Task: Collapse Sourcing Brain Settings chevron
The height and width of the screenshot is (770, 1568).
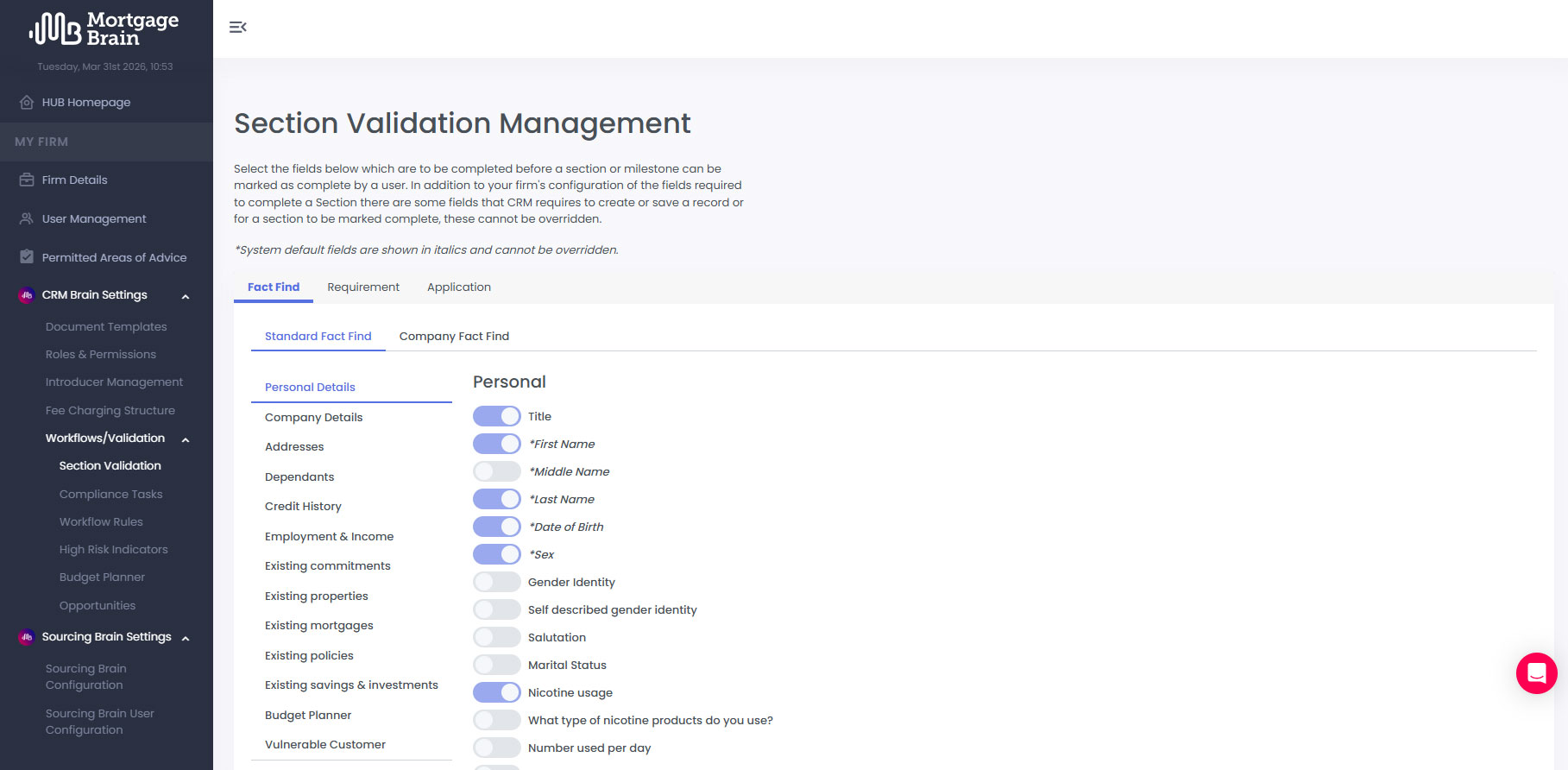Action: (186, 638)
